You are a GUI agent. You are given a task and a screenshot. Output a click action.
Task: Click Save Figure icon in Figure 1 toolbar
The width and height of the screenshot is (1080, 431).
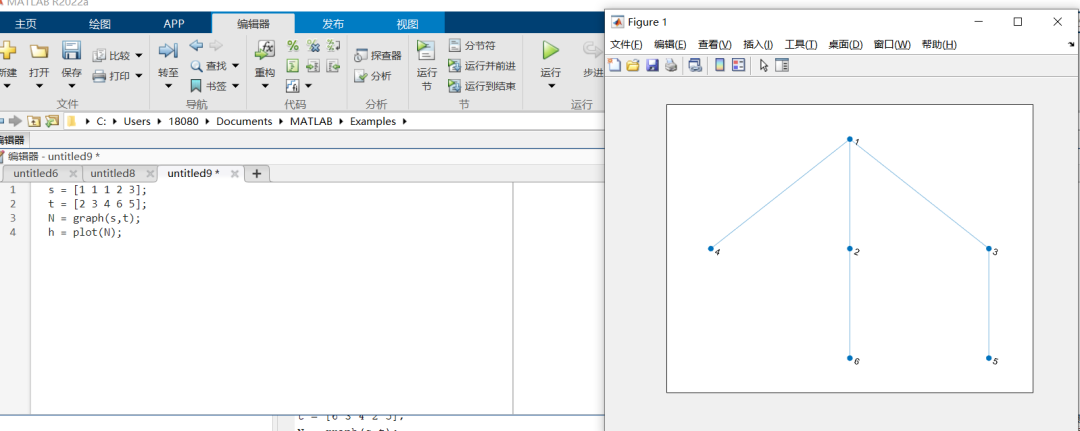[x=652, y=65]
